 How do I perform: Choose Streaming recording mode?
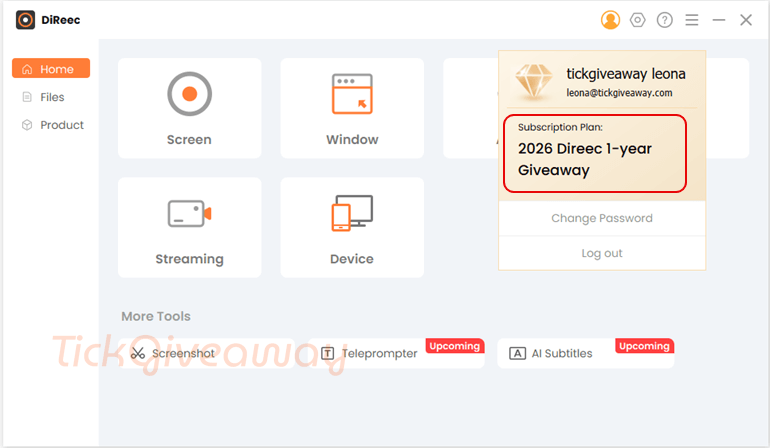coord(190,227)
